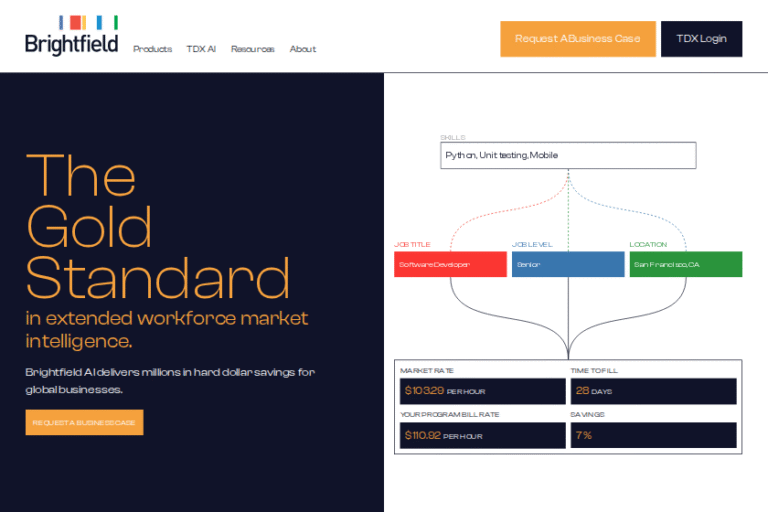Go to the TDX AI nav item
768x512 pixels.
[x=200, y=49]
